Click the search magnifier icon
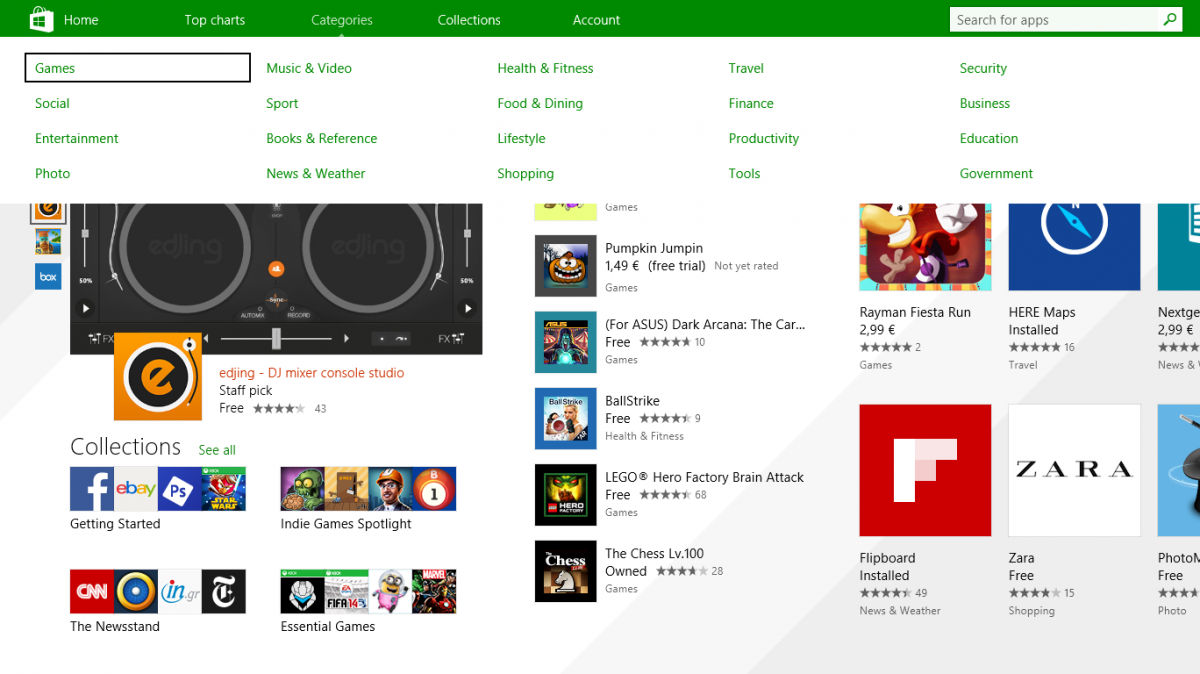The image size is (1200, 674). click(x=1170, y=19)
